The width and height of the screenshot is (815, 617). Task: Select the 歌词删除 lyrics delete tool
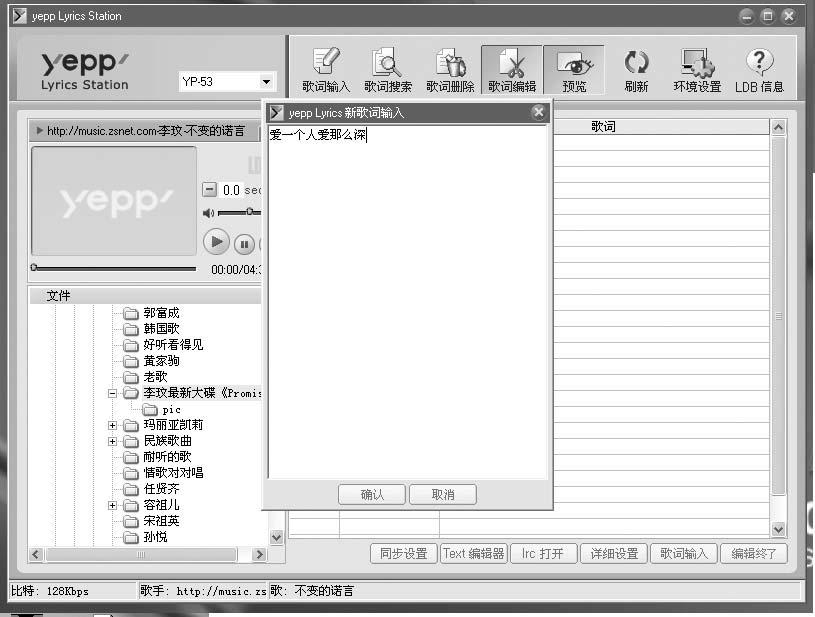coord(450,70)
